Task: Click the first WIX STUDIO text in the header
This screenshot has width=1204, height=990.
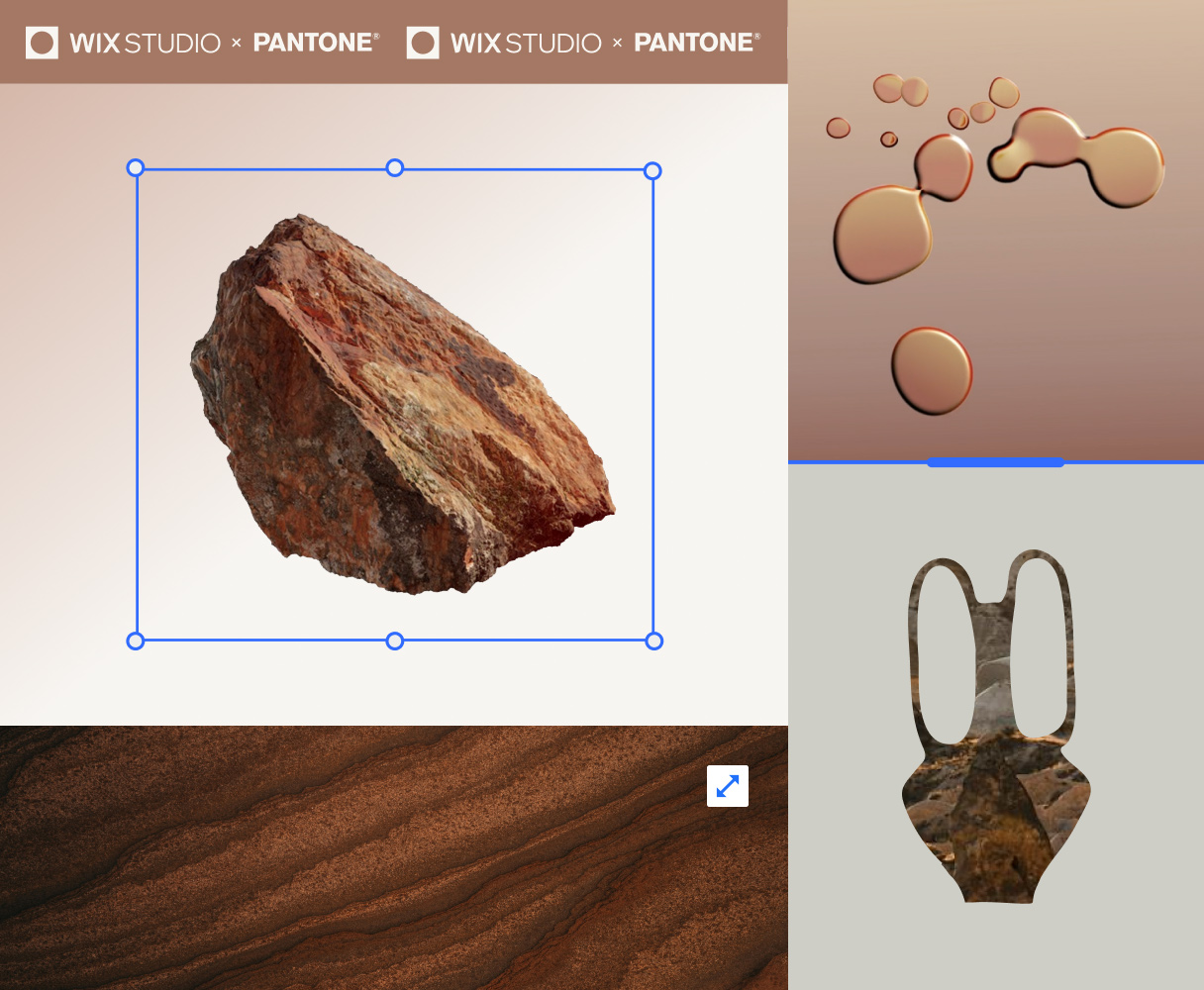Action: pos(145,44)
